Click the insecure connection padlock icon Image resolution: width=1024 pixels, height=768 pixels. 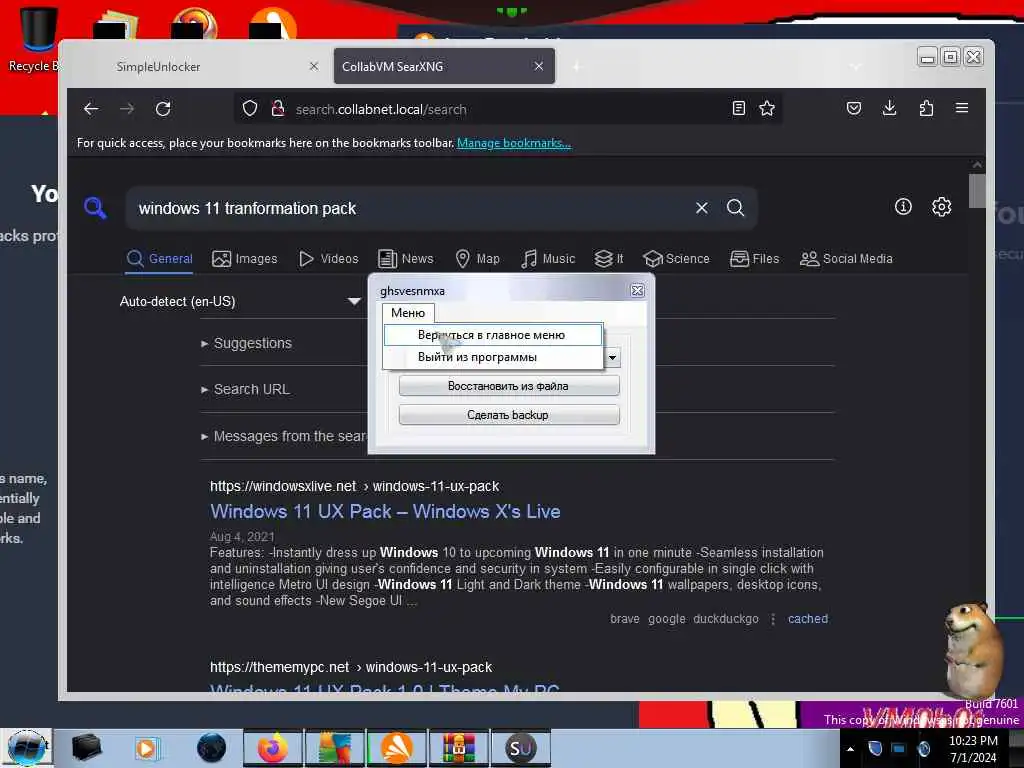tap(278, 108)
